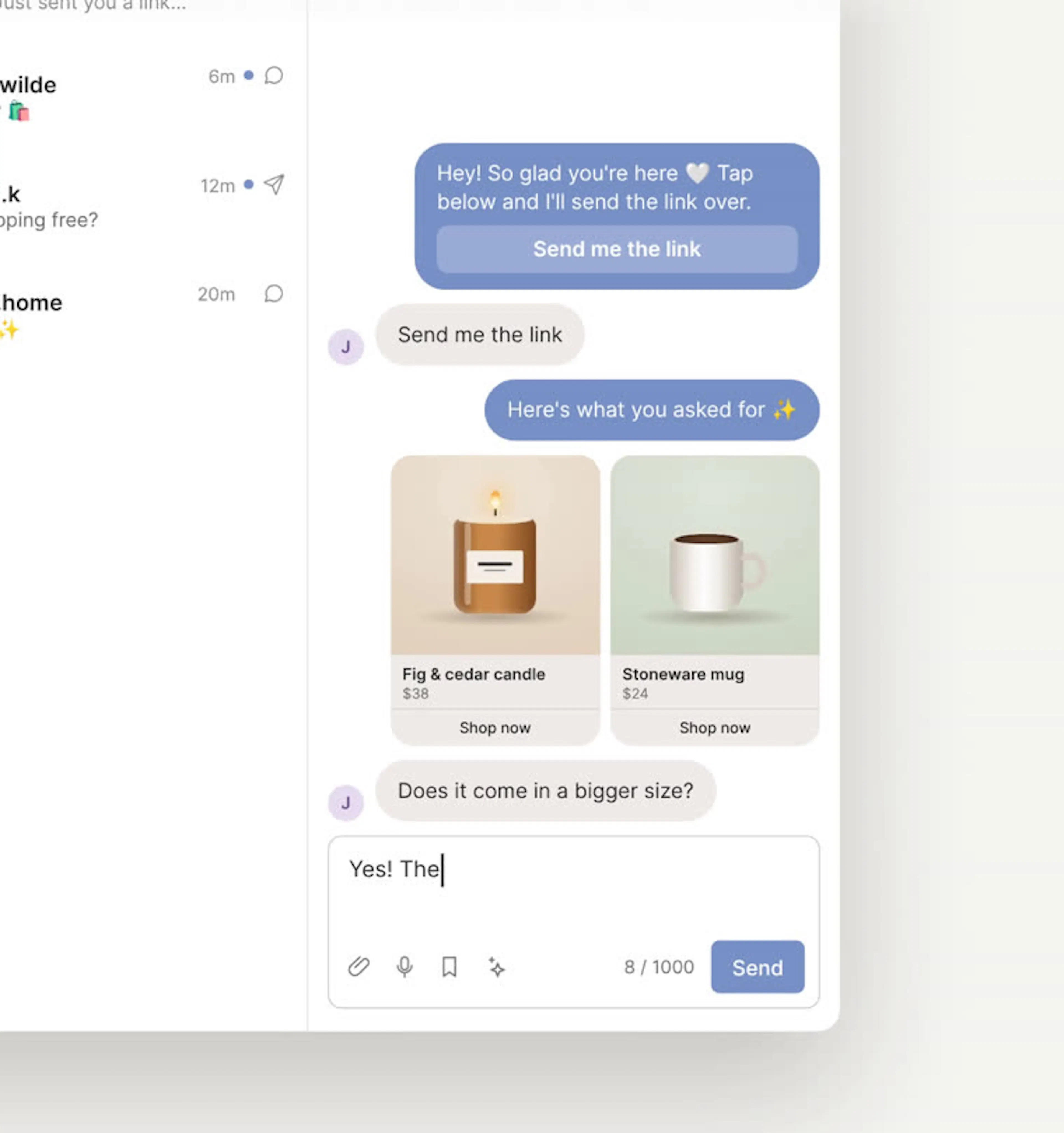Click the chat bubble icon in the 20m row
This screenshot has width=1064, height=1133.
(273, 294)
